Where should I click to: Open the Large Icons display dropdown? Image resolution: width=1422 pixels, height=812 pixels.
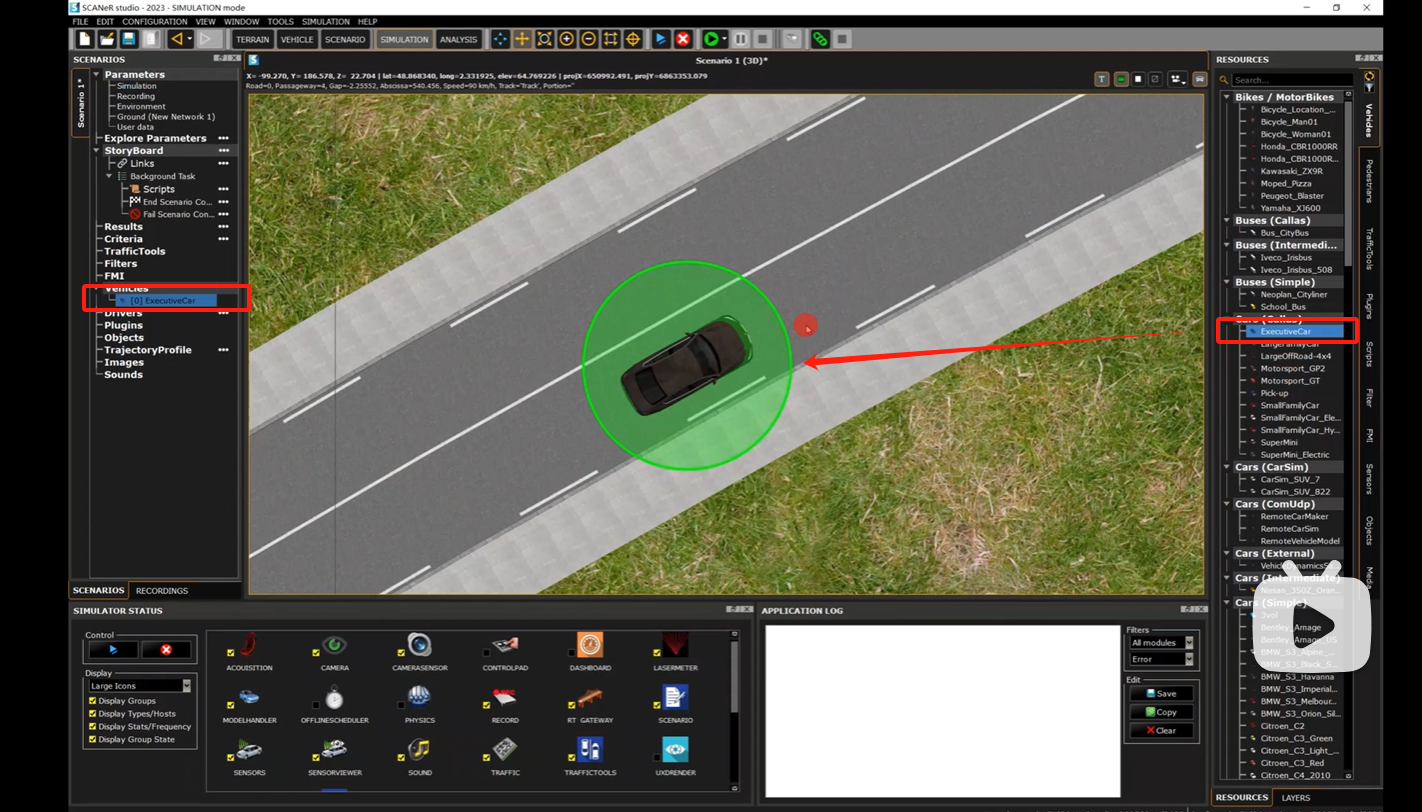coord(140,686)
